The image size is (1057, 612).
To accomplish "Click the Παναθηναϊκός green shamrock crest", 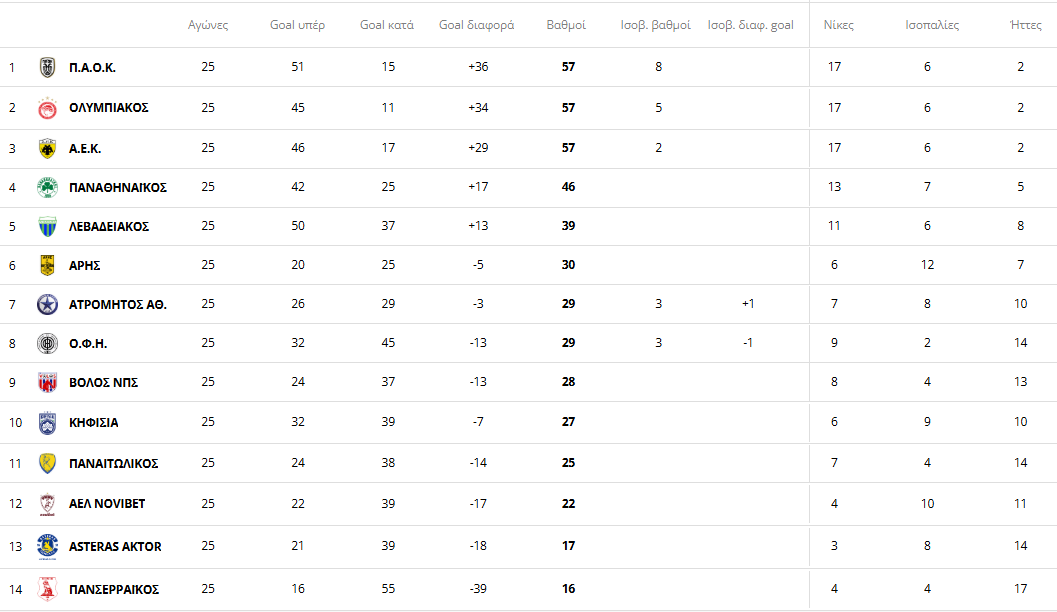I will [47, 187].
